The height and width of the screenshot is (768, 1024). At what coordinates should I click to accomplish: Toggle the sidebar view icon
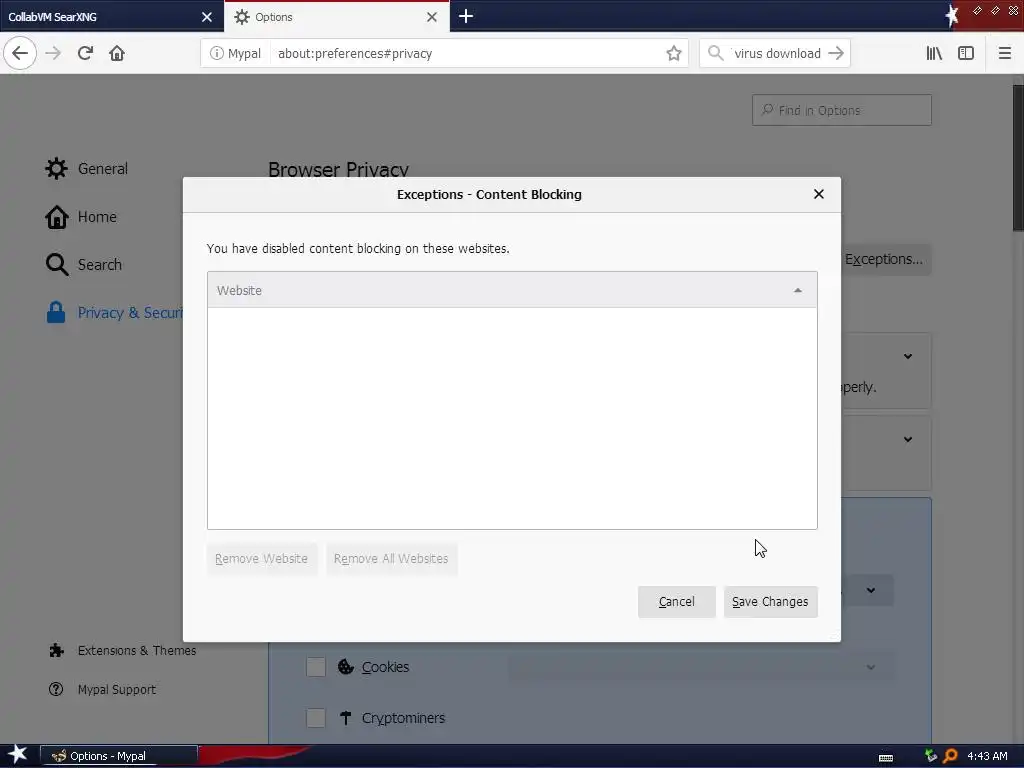(966, 54)
